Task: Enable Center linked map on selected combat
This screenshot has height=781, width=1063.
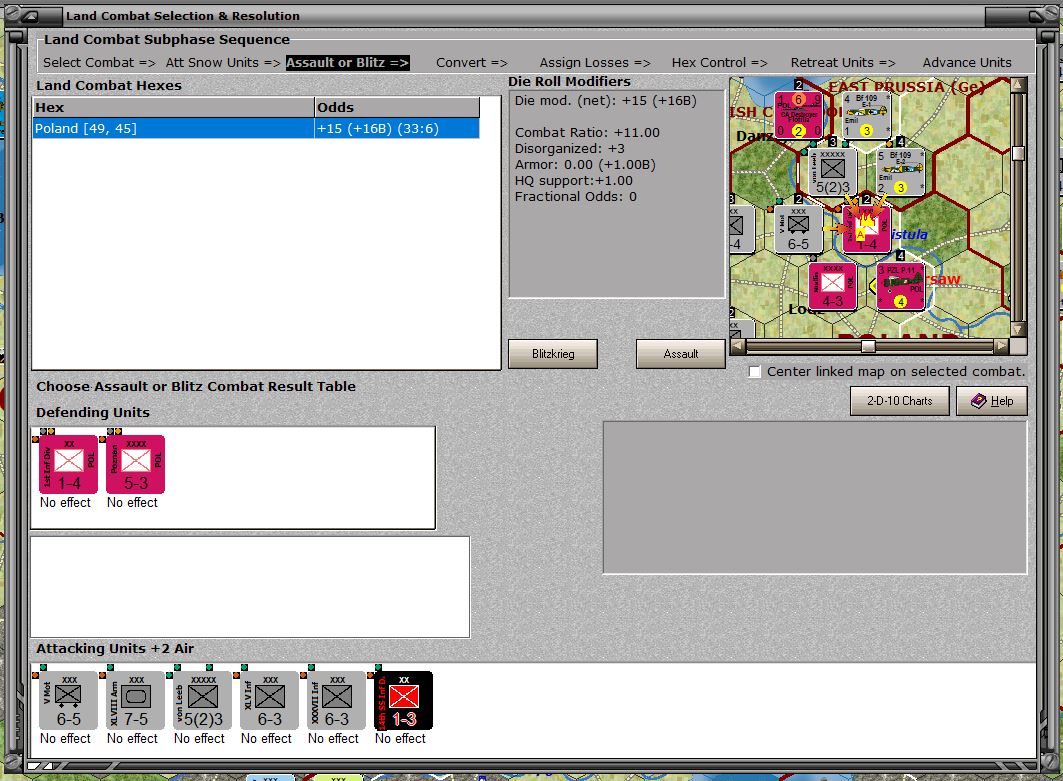Action: pyautogui.click(x=755, y=372)
